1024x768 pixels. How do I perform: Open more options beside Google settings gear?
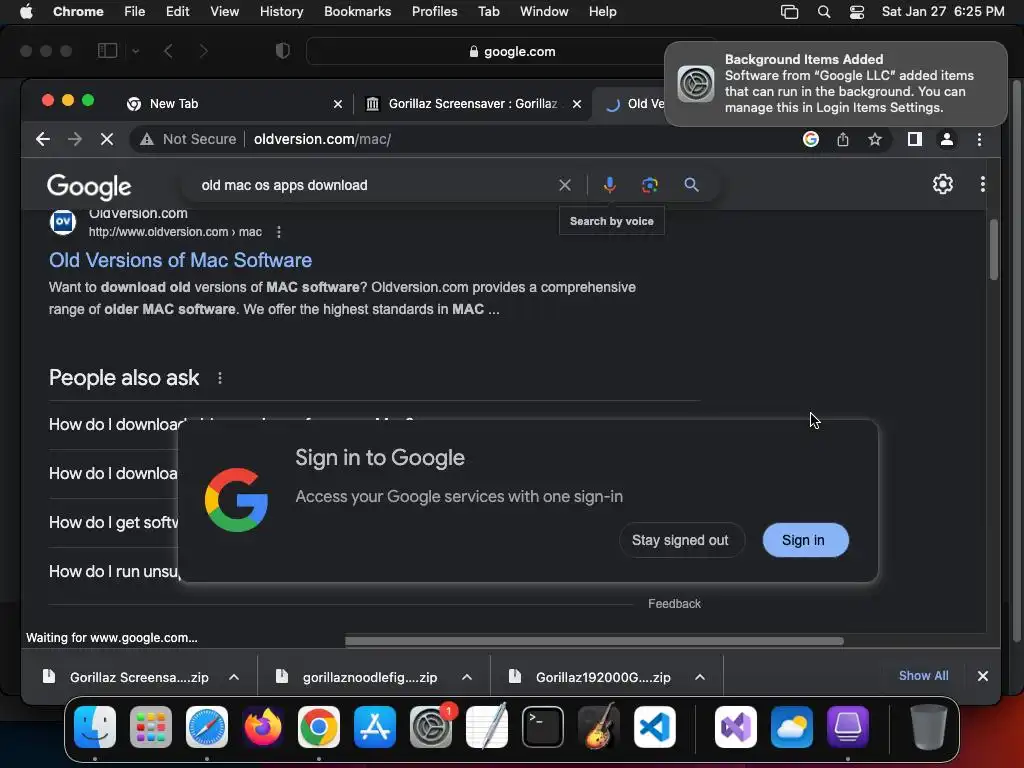click(982, 184)
